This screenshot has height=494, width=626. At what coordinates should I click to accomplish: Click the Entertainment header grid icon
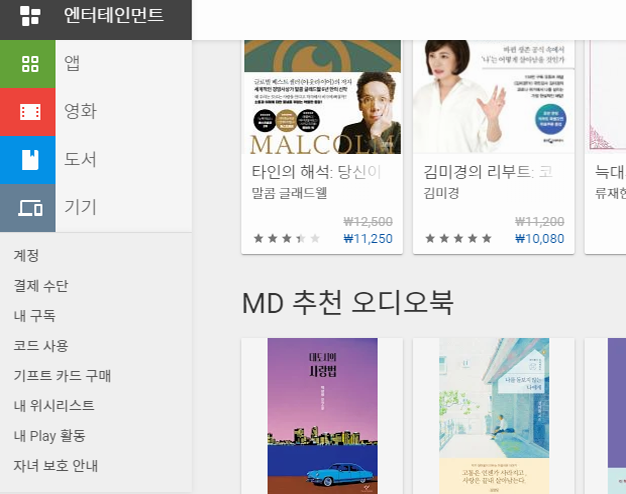(30, 16)
